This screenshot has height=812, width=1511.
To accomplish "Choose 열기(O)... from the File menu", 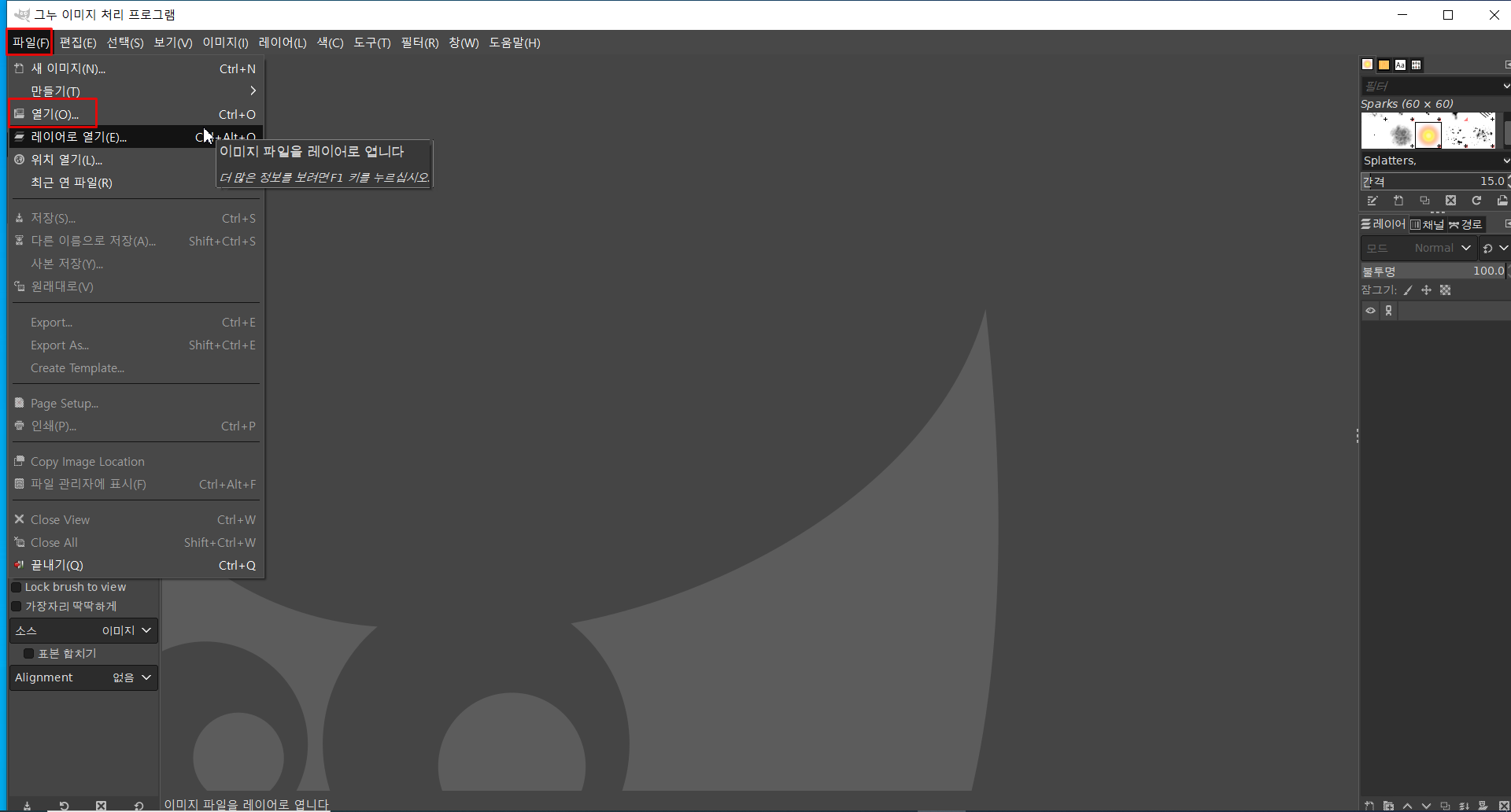I will pos(136,114).
